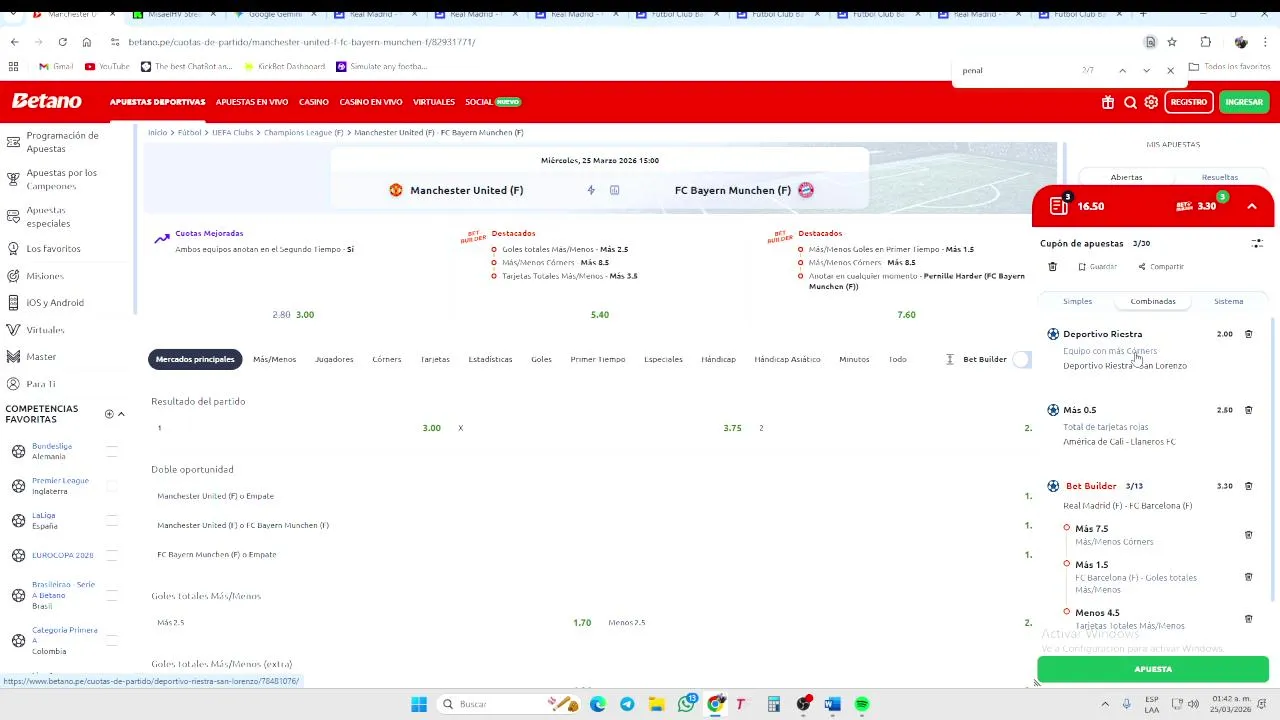Open Apuestas en Vivo in top menu
1280x720 pixels.
coord(252,102)
